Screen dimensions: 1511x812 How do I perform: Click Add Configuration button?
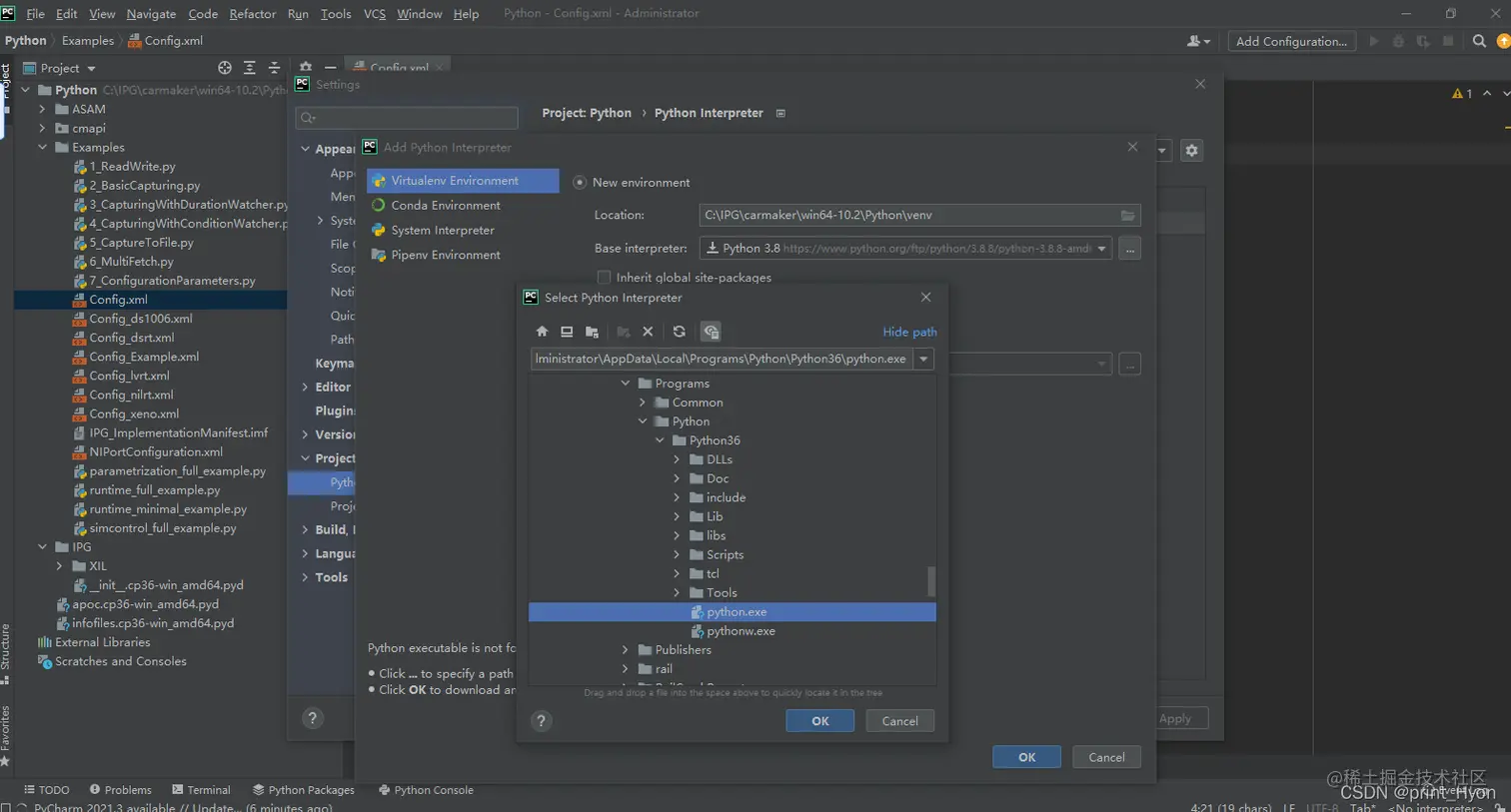point(1291,41)
